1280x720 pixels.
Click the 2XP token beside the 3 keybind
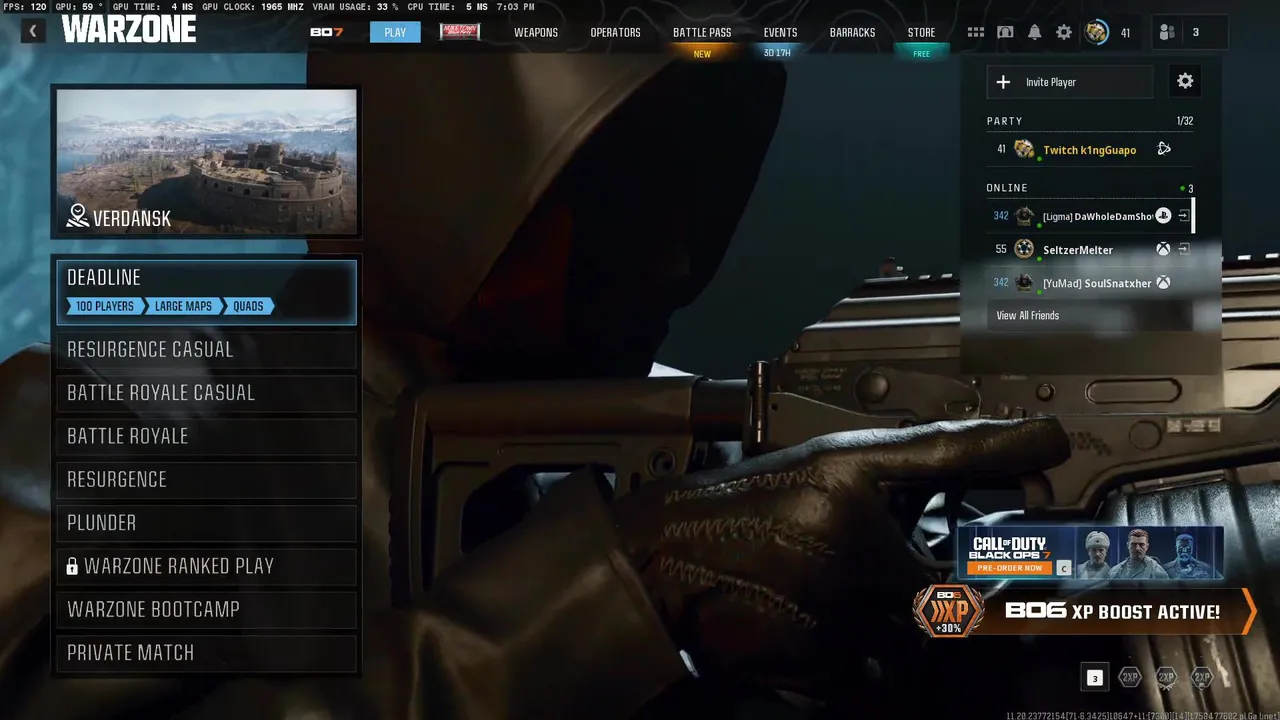1130,677
